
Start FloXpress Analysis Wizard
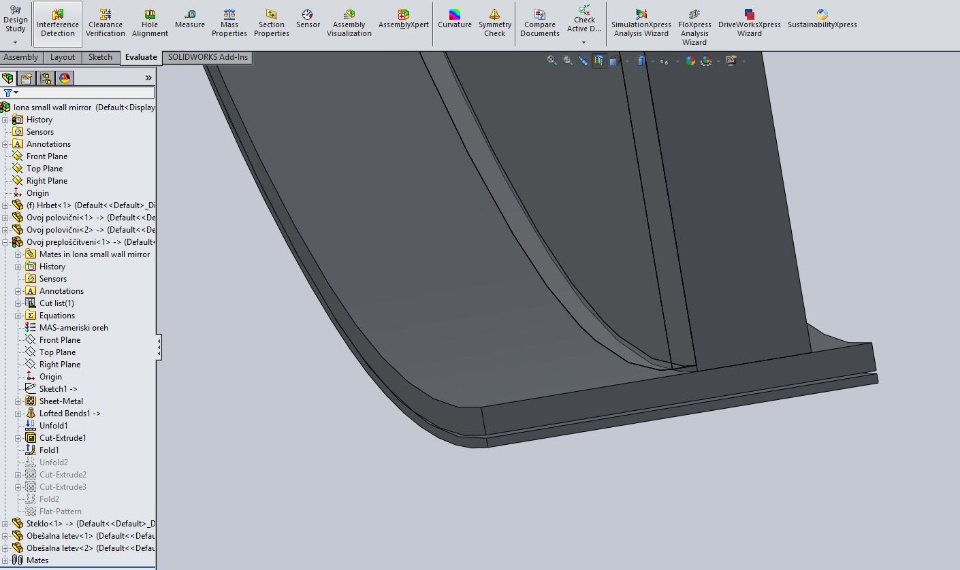[x=694, y=27]
